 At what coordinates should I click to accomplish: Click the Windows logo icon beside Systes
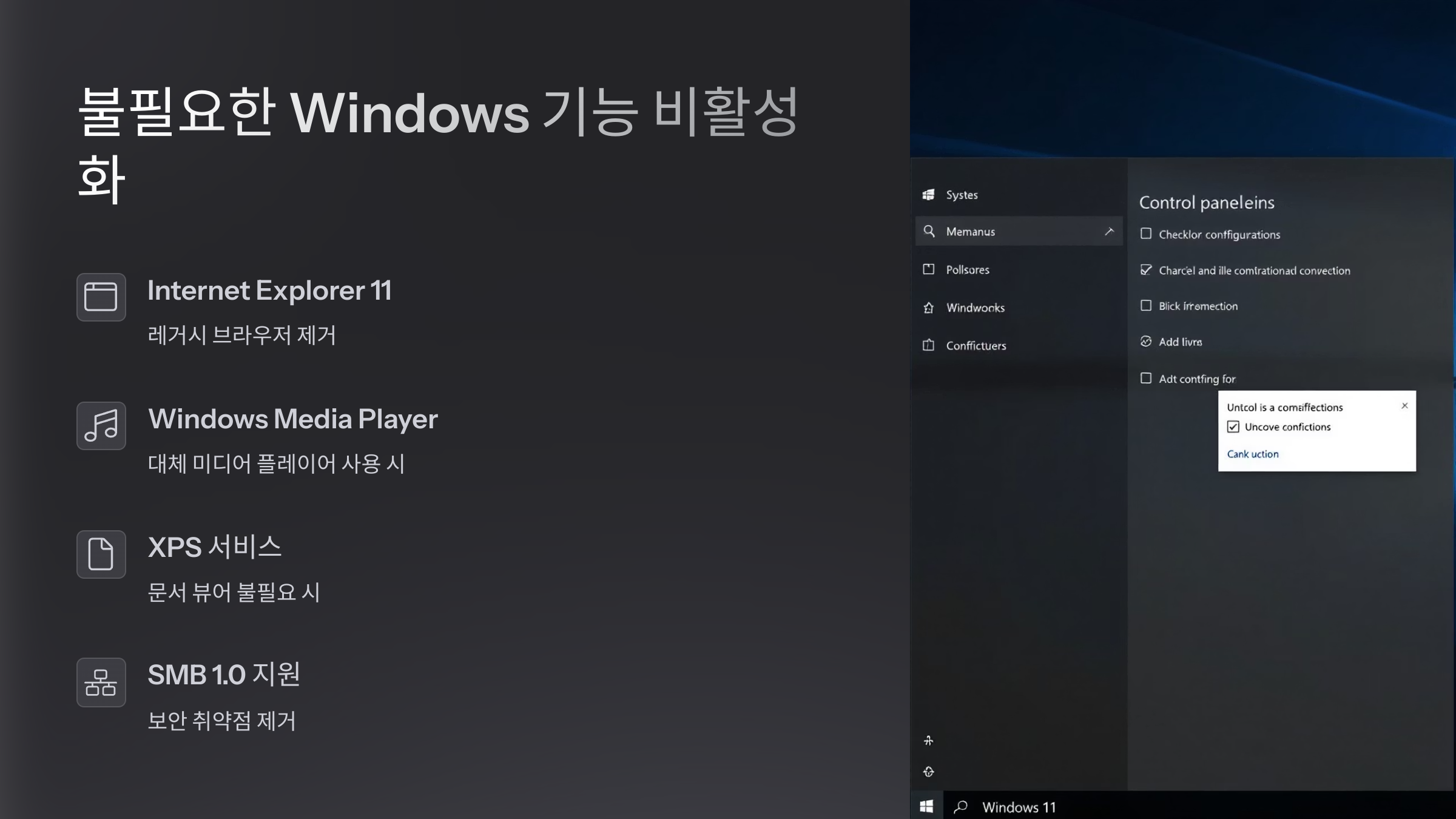click(x=928, y=195)
